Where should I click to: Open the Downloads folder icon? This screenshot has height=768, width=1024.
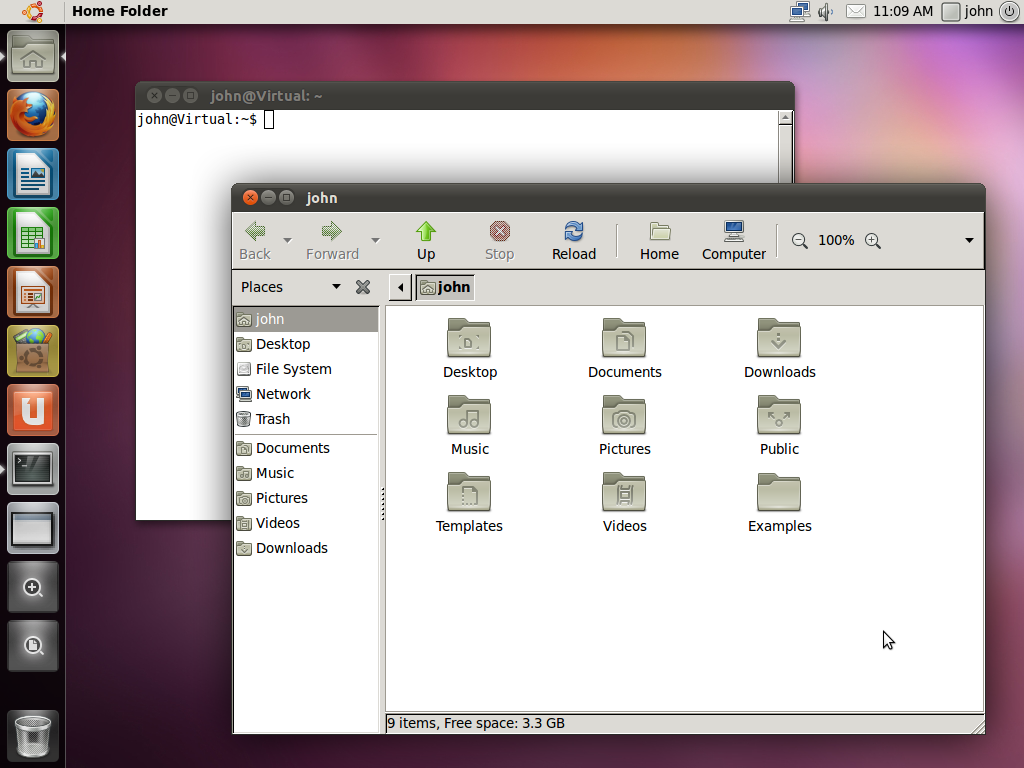[x=779, y=340]
